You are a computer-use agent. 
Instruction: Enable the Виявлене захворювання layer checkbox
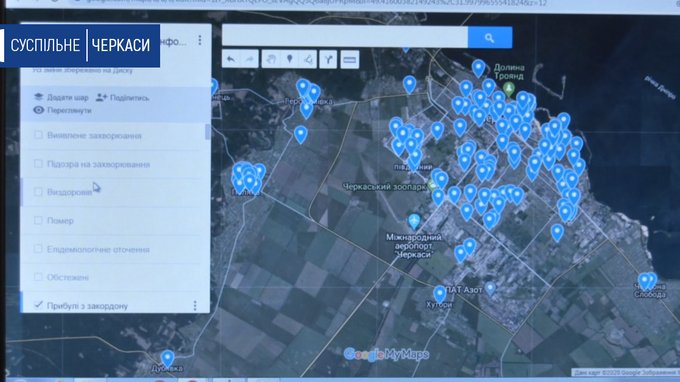(38, 135)
